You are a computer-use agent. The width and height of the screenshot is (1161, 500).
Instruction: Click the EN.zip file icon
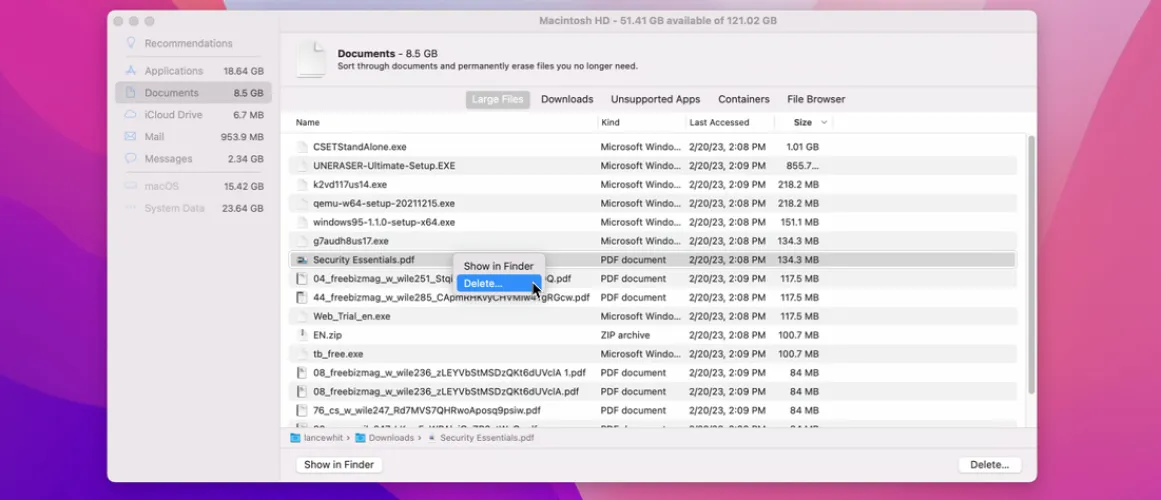tap(302, 335)
